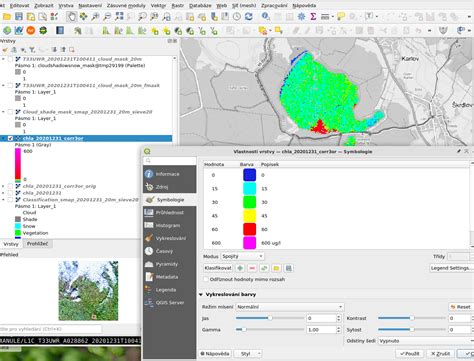
Task: Click the Gamma slider handle
Action: pos(244,330)
